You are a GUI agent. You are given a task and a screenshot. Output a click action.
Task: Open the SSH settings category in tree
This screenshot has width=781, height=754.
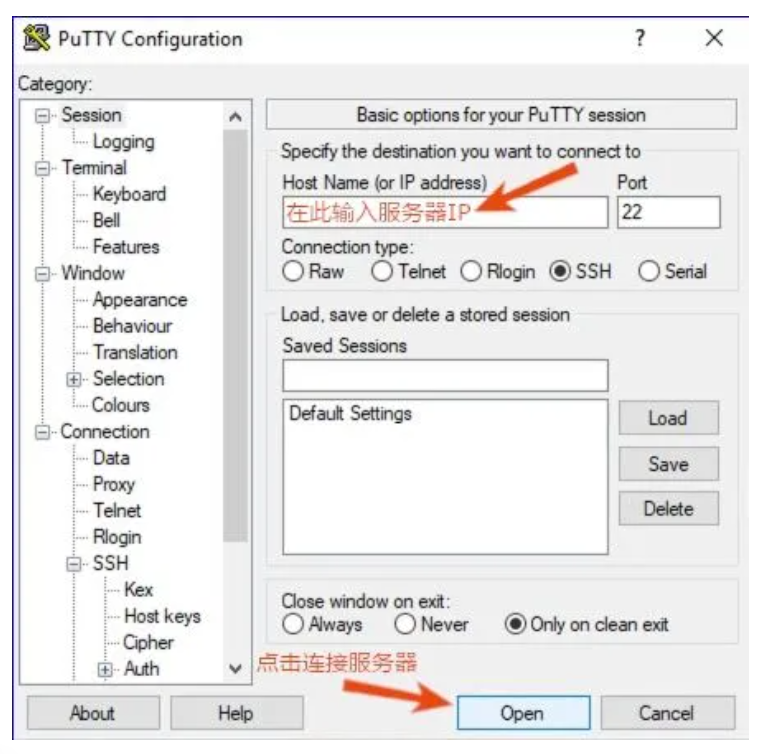point(111,564)
